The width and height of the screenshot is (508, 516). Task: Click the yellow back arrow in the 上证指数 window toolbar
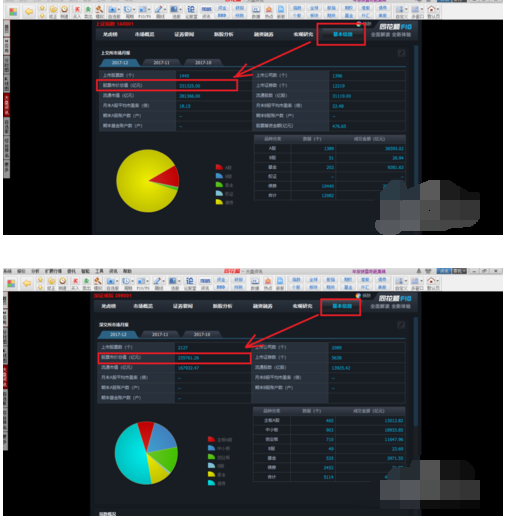(x=29, y=11)
